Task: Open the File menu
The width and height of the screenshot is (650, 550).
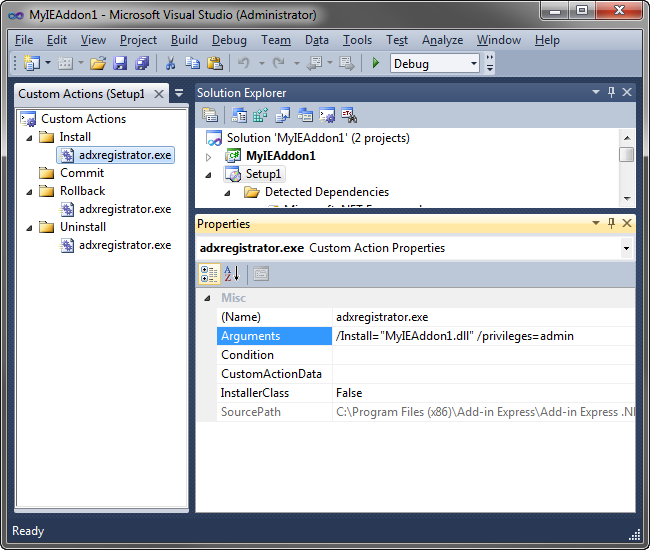Action: pyautogui.click(x=24, y=40)
